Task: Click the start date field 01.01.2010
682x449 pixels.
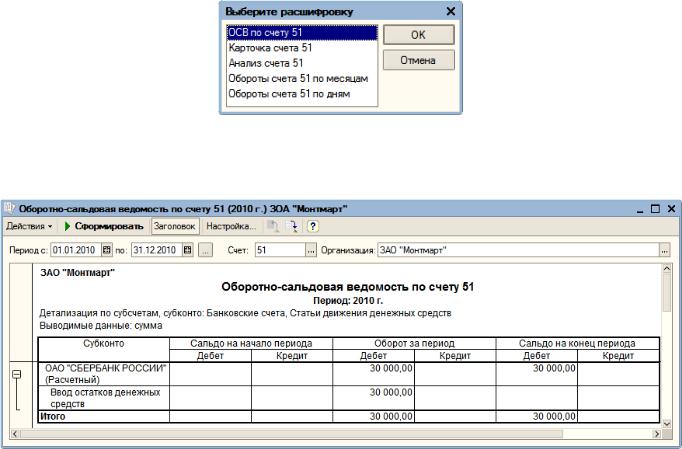Action: [x=76, y=250]
